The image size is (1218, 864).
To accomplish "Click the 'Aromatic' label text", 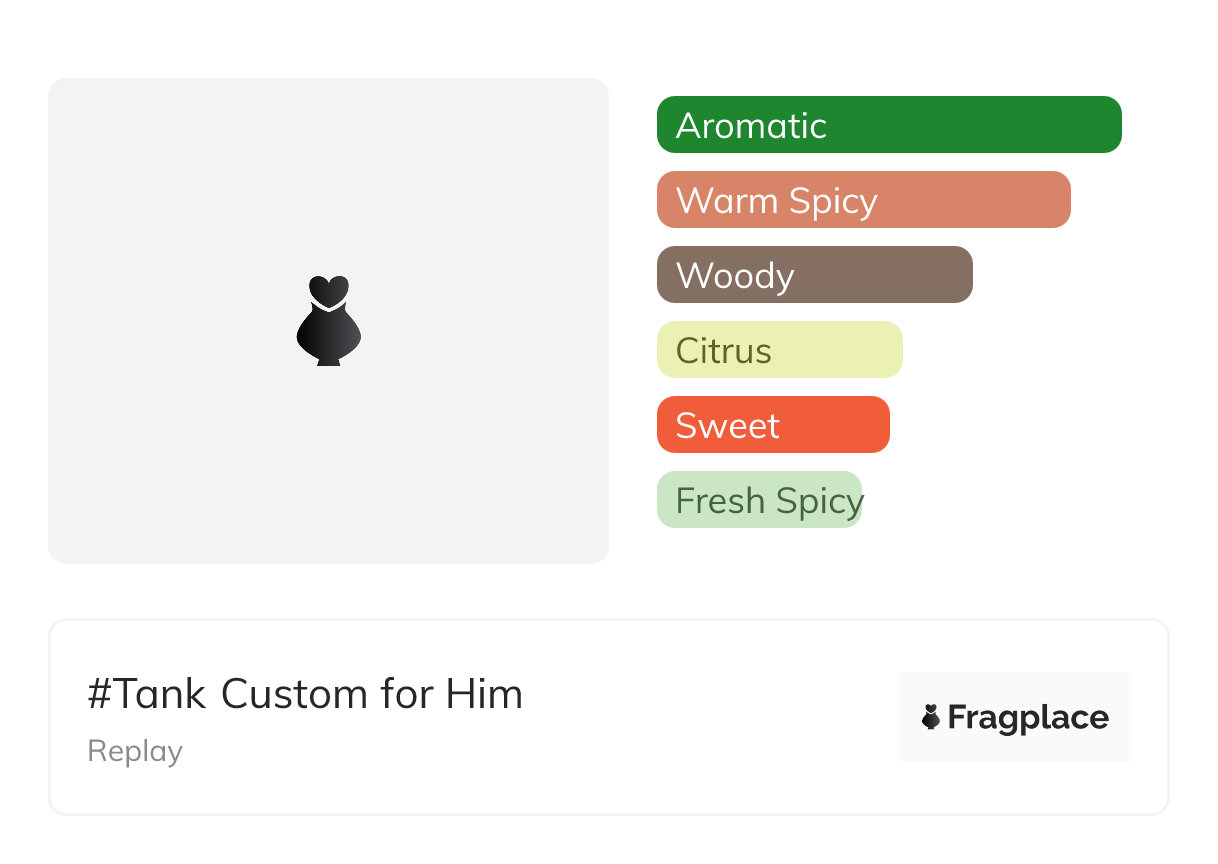I will pyautogui.click(x=751, y=126).
